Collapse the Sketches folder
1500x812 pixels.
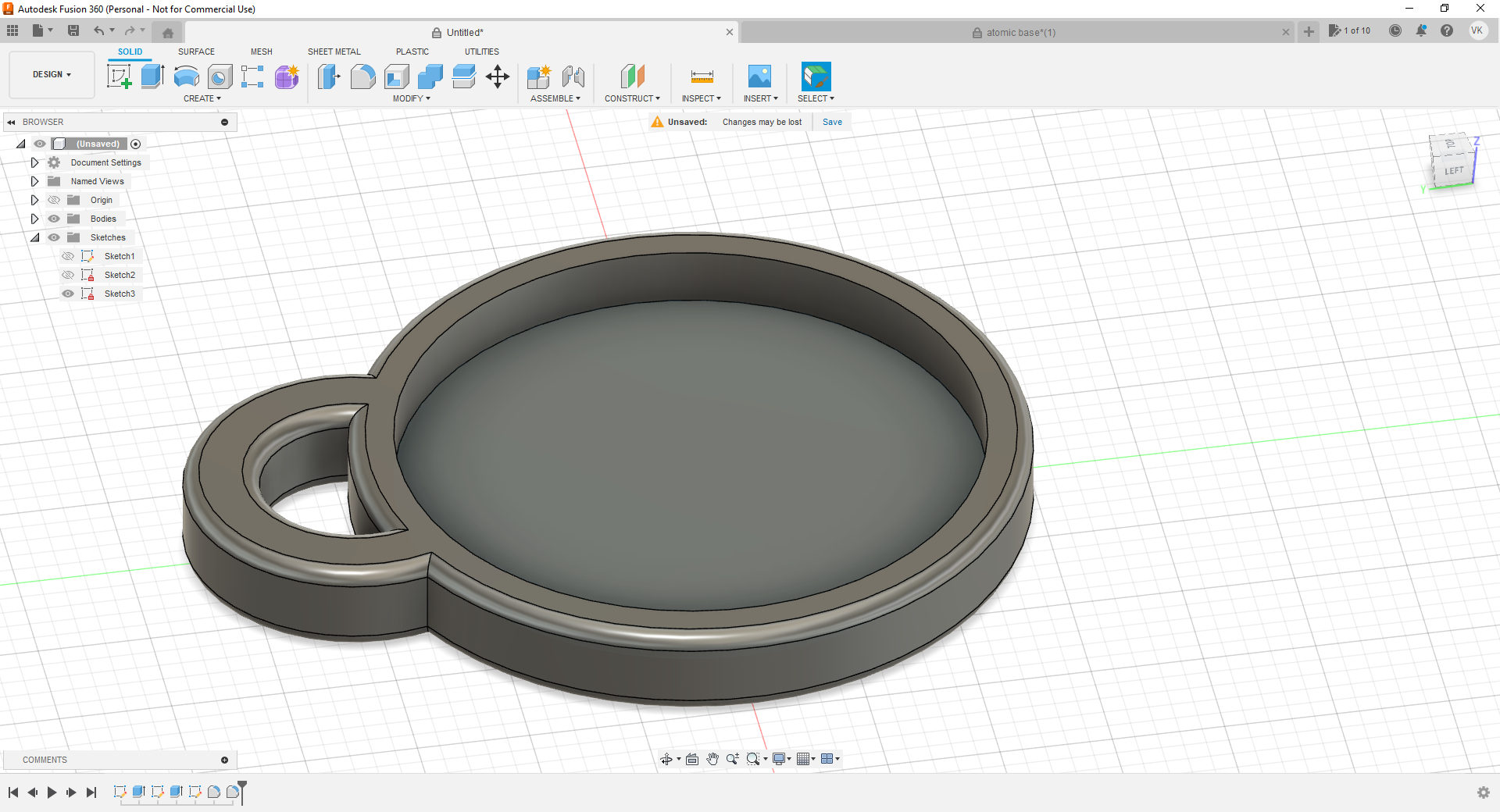click(x=34, y=237)
